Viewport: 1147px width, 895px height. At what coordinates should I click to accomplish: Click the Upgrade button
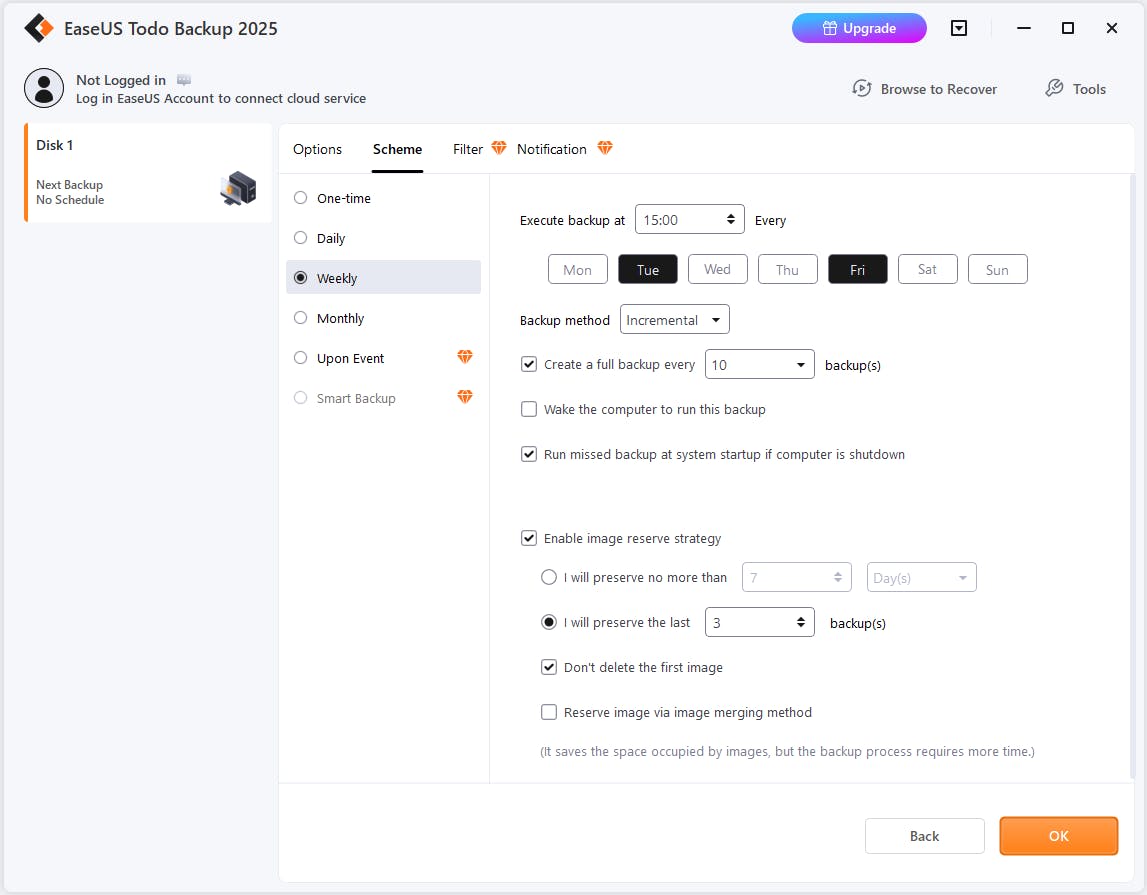pyautogui.click(x=859, y=29)
